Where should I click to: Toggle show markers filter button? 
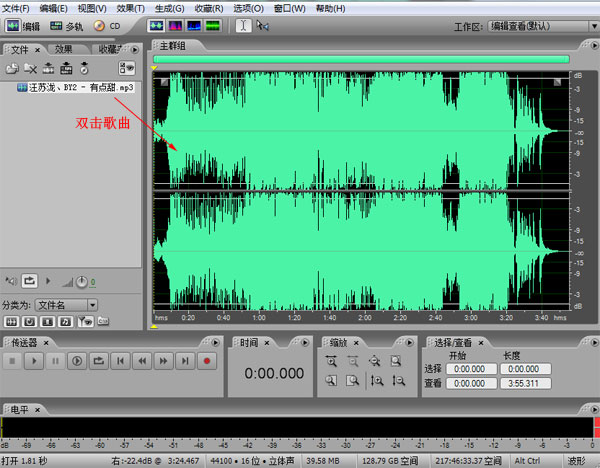tap(85, 322)
